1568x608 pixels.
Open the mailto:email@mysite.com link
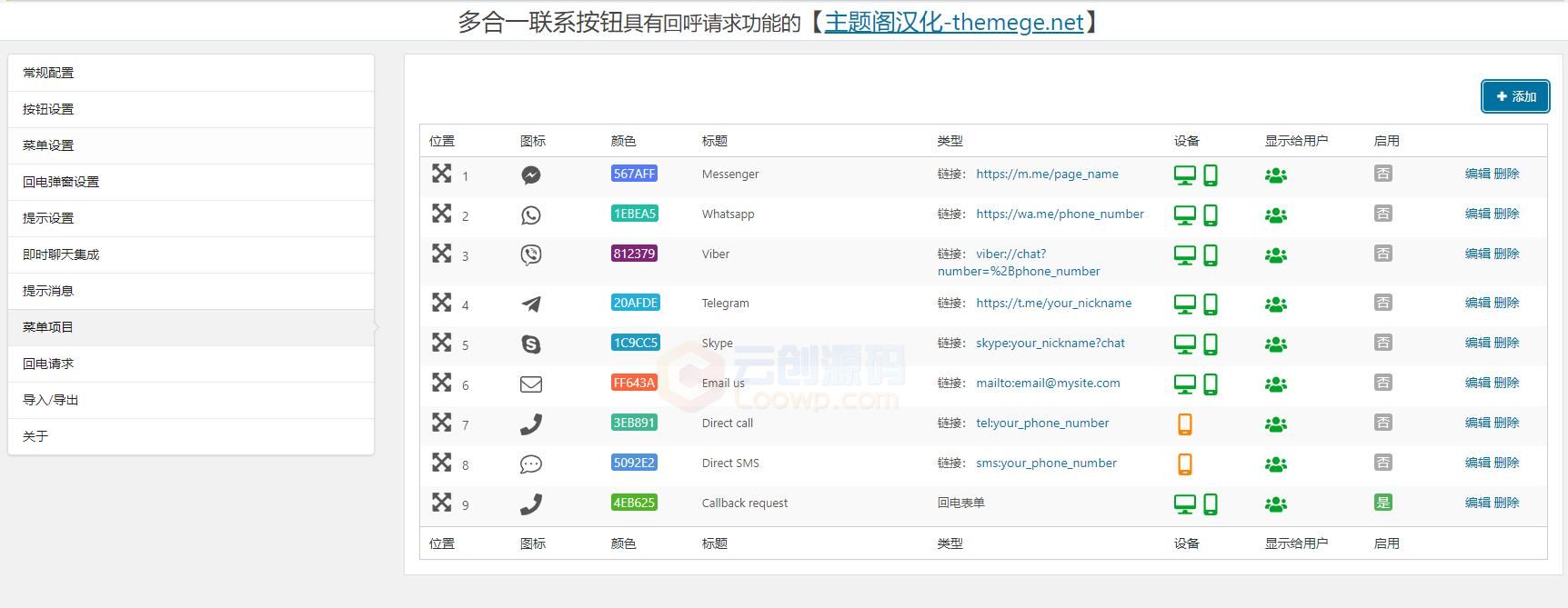1048,383
